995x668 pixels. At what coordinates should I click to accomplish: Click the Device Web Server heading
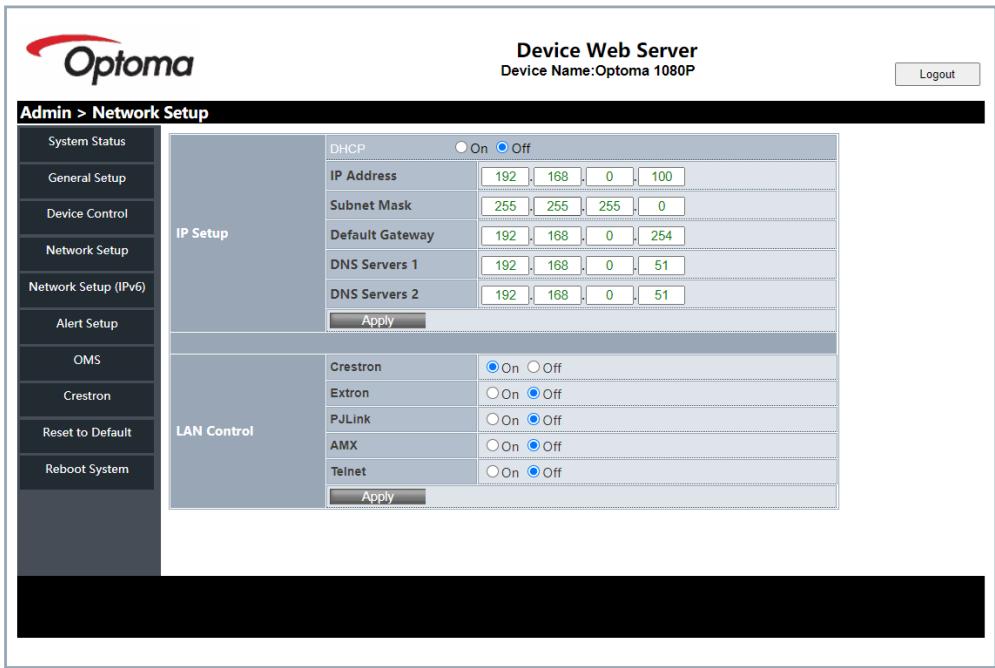pyautogui.click(x=607, y=50)
